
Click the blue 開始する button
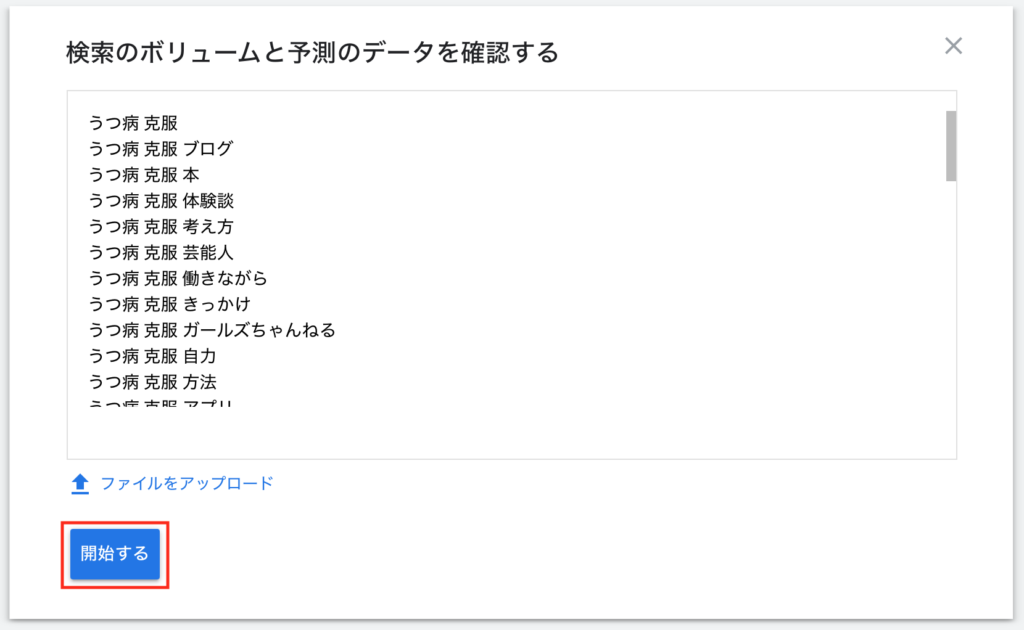[x=115, y=554]
